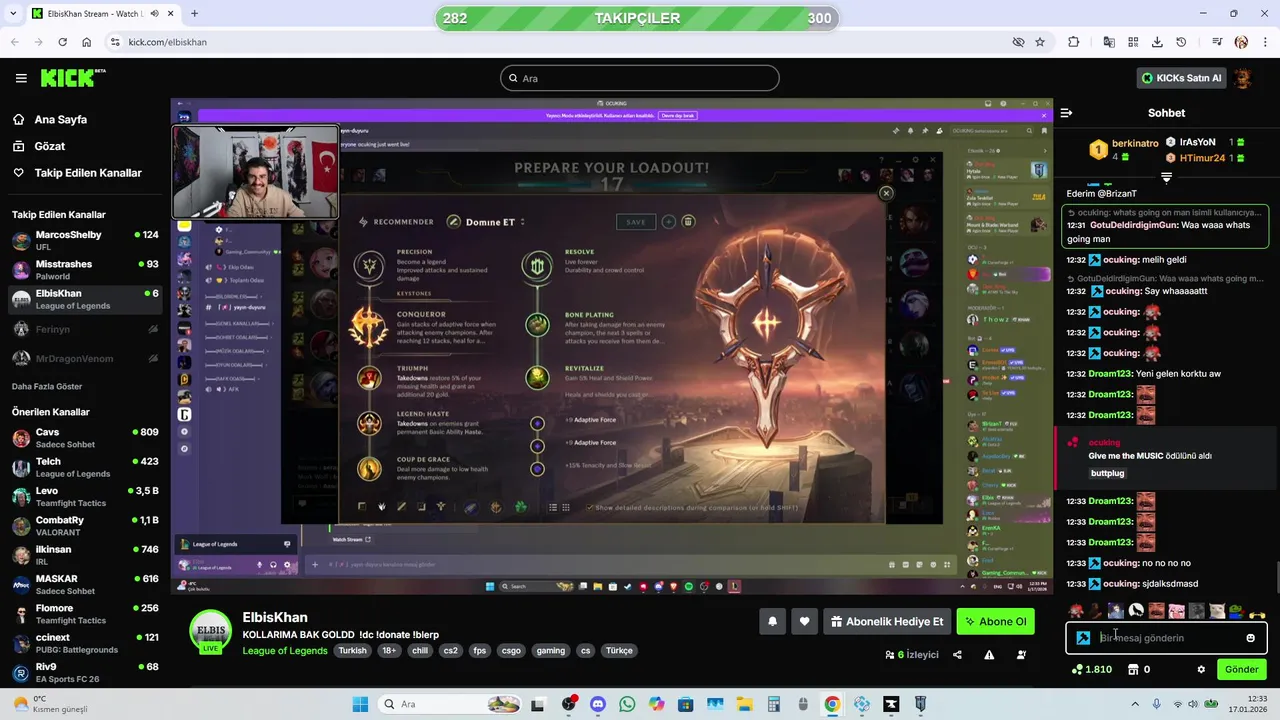Open the Kick shop icon
Viewport: 1280px width, 720px height.
(x=1133, y=669)
